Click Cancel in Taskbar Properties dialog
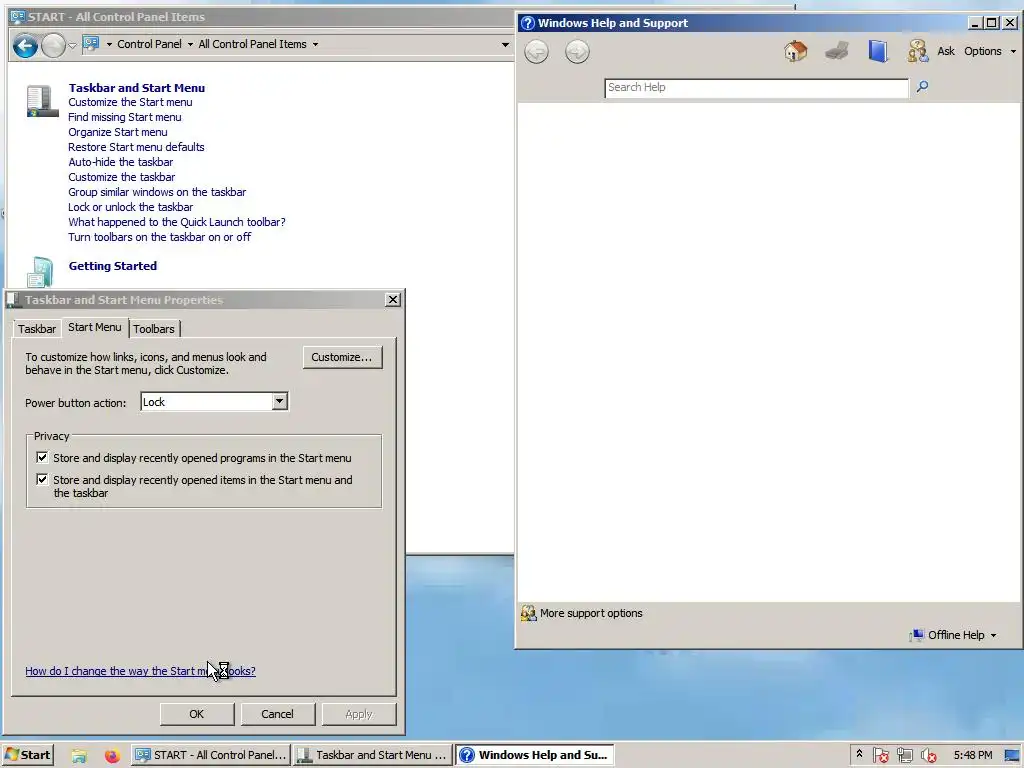Image resolution: width=1024 pixels, height=768 pixels. pyautogui.click(x=278, y=714)
